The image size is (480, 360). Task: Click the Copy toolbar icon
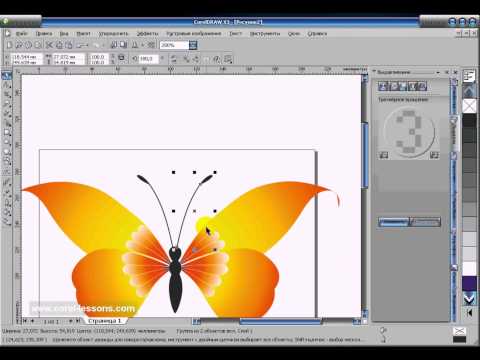[x=59, y=45]
